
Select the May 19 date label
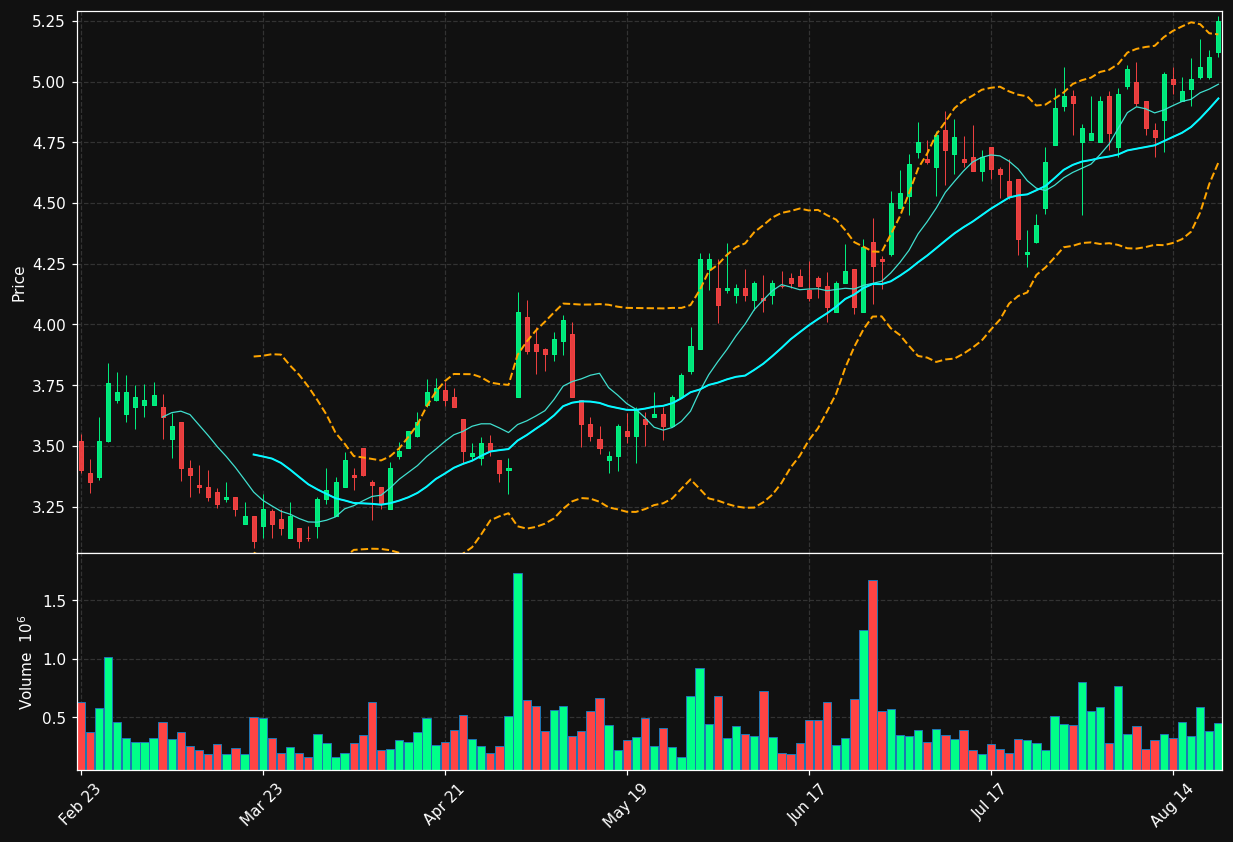coord(625,805)
